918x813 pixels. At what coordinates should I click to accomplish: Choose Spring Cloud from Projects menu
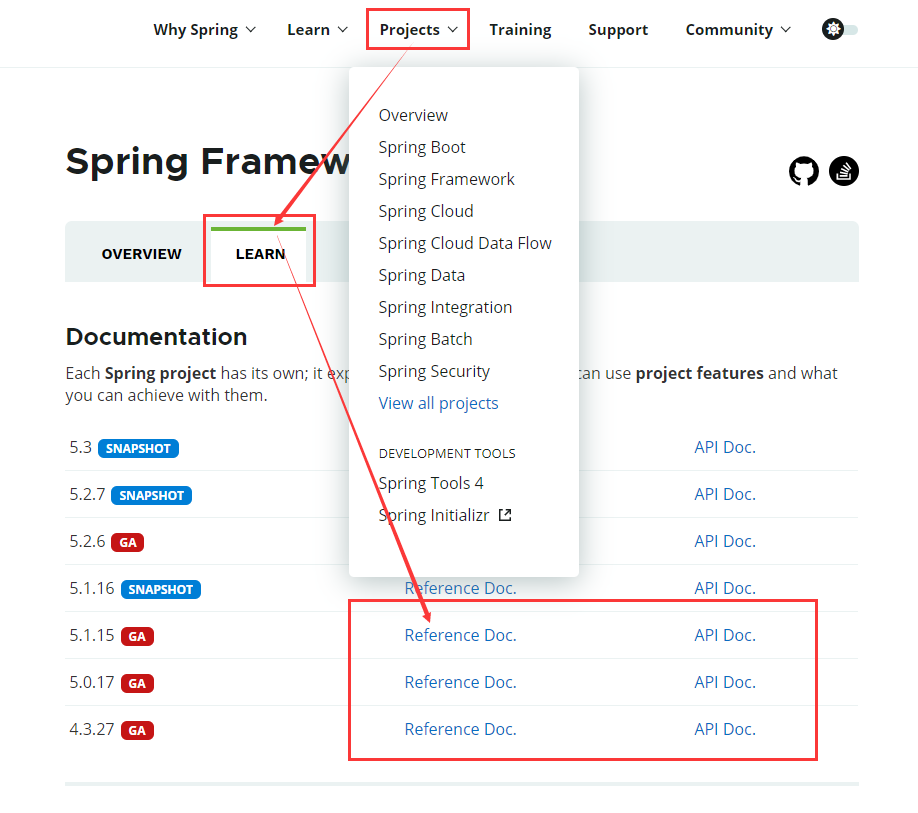click(426, 211)
